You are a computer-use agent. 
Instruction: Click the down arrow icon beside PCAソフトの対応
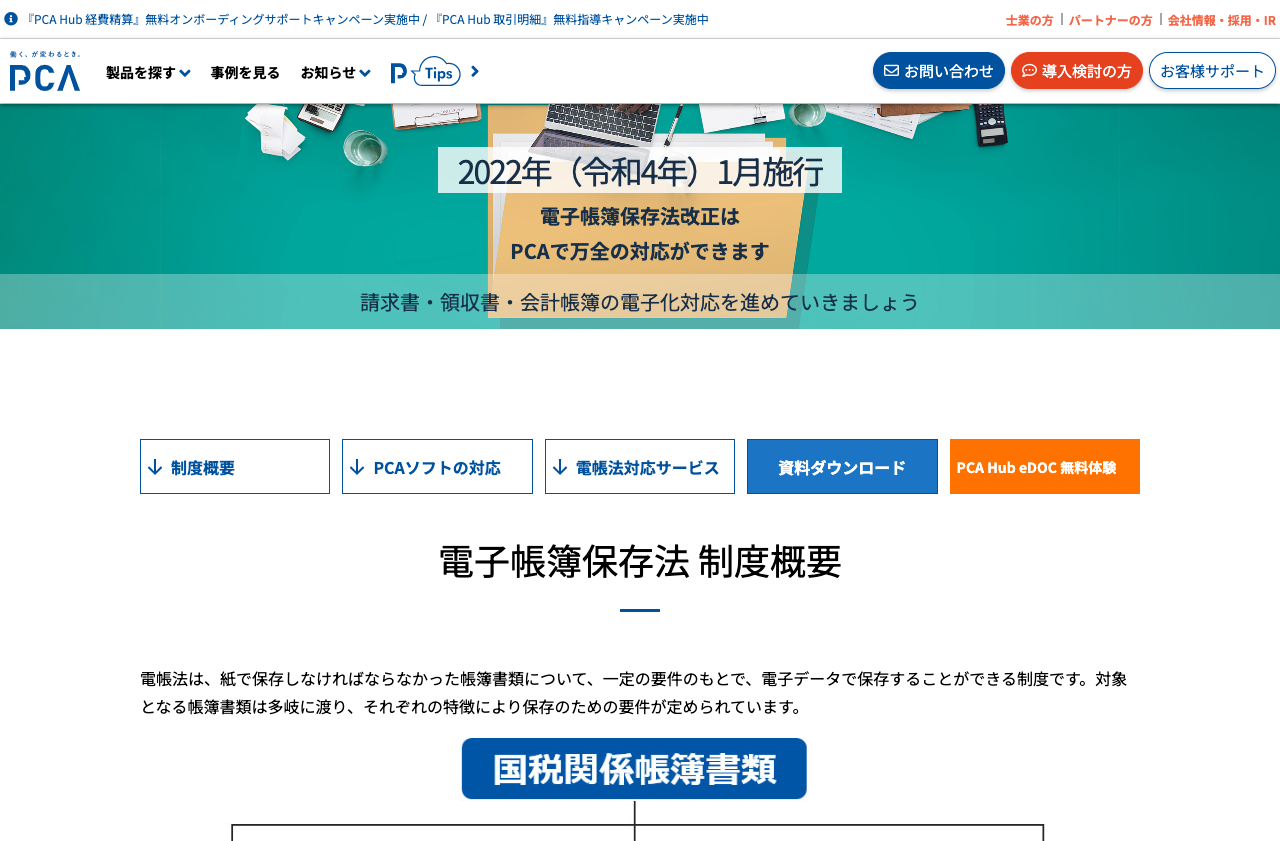coord(358,466)
